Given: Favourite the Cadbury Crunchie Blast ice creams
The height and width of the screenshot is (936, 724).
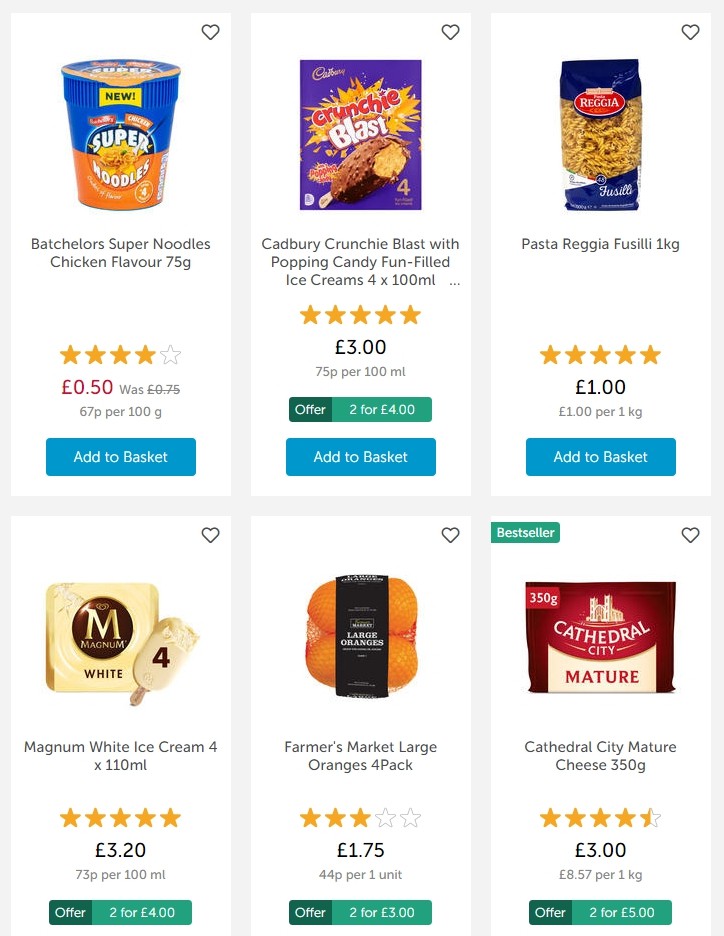Looking at the screenshot, I should tap(450, 32).
